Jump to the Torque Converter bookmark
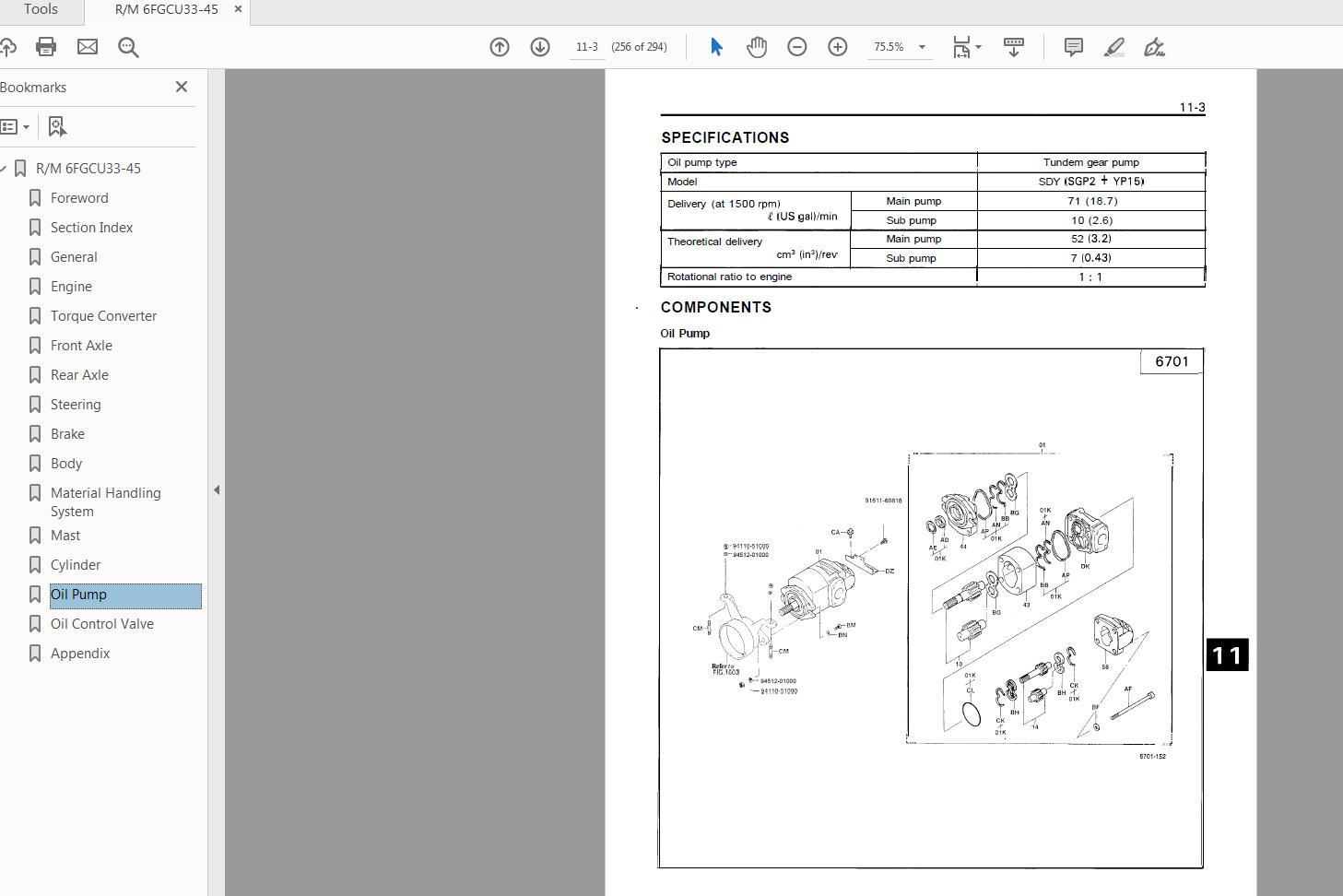 pos(102,315)
